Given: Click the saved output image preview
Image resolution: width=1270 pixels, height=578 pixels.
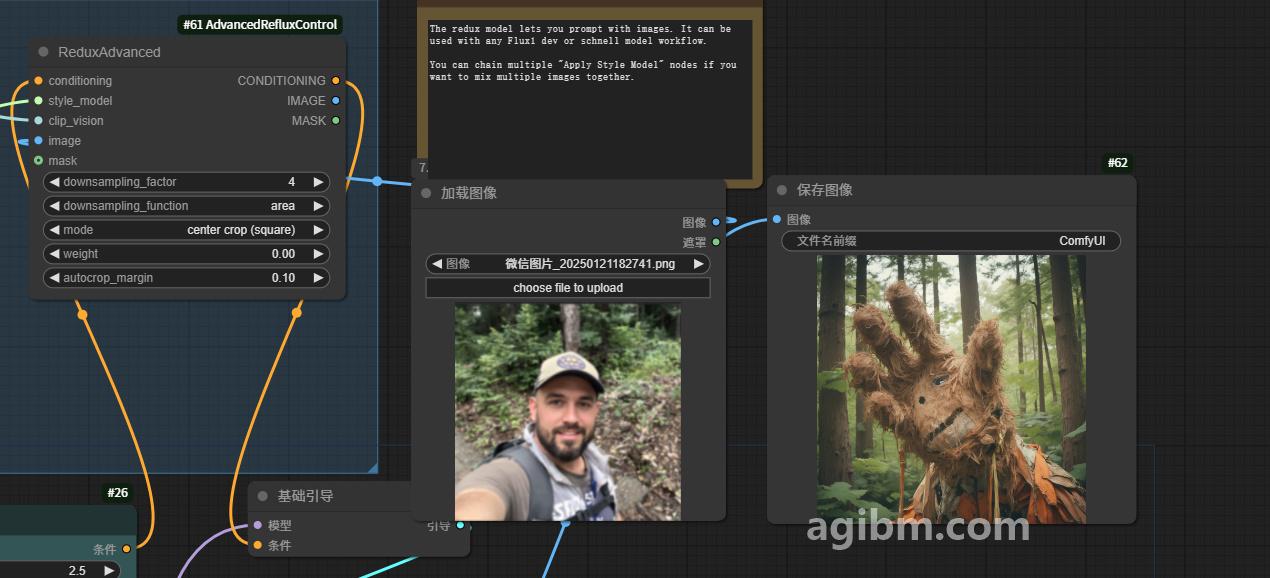Looking at the screenshot, I should point(951,388).
